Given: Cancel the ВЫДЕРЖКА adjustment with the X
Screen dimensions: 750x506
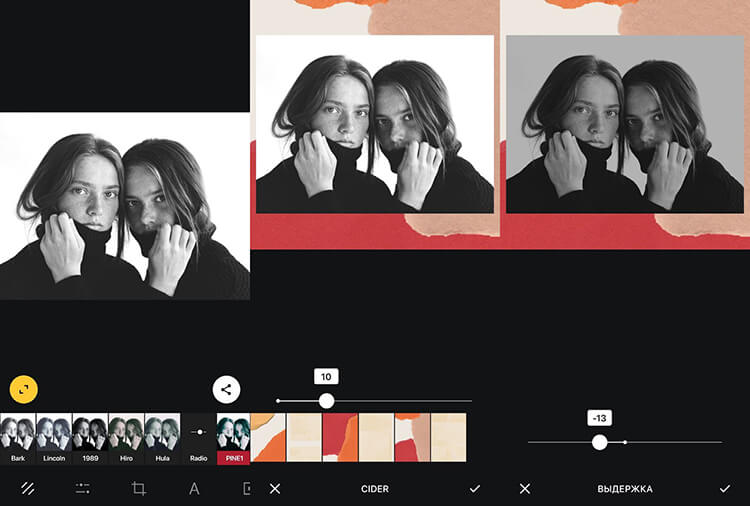Looking at the screenshot, I should tap(525, 488).
